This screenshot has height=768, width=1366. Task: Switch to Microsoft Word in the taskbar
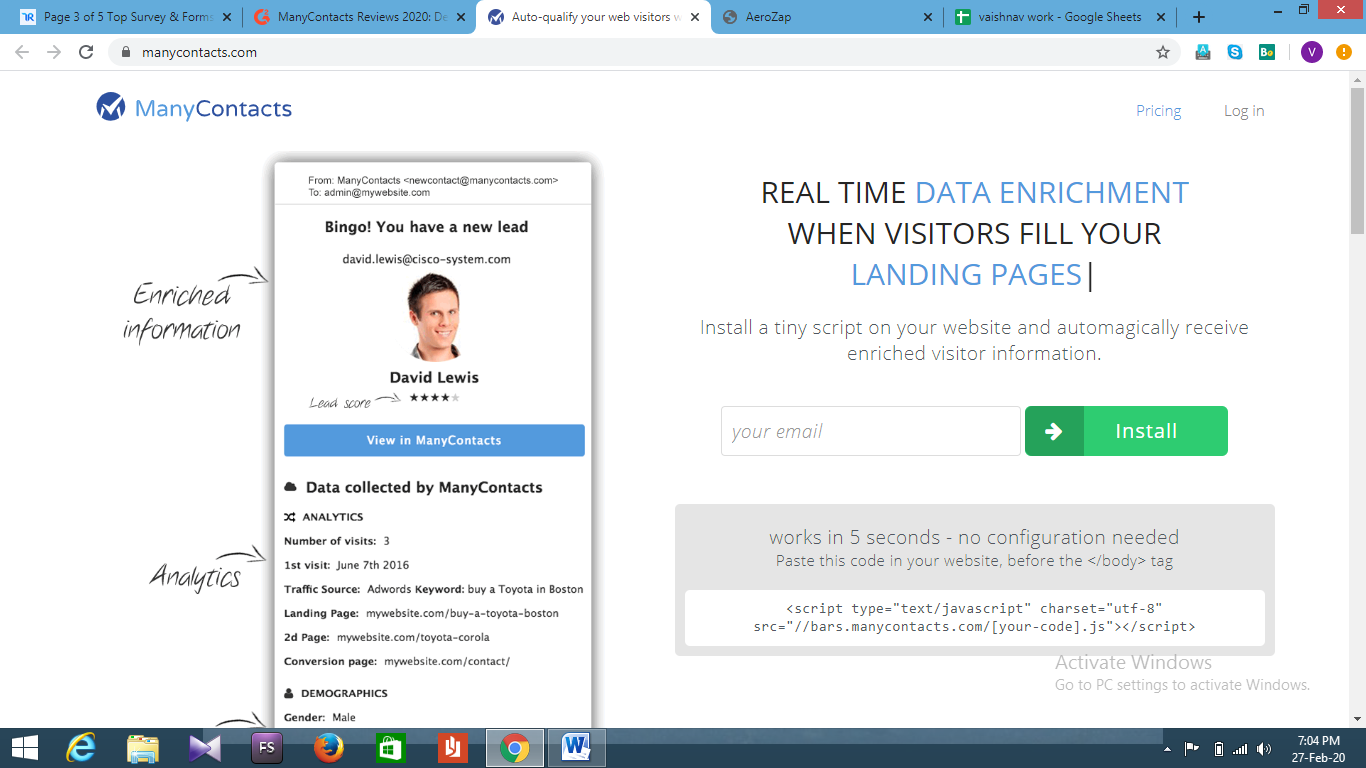coord(577,748)
